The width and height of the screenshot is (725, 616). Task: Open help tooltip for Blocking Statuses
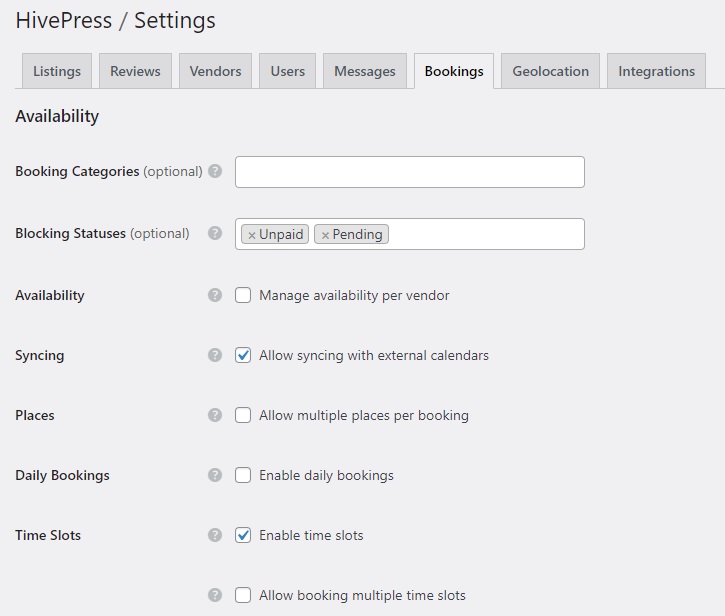tap(215, 233)
